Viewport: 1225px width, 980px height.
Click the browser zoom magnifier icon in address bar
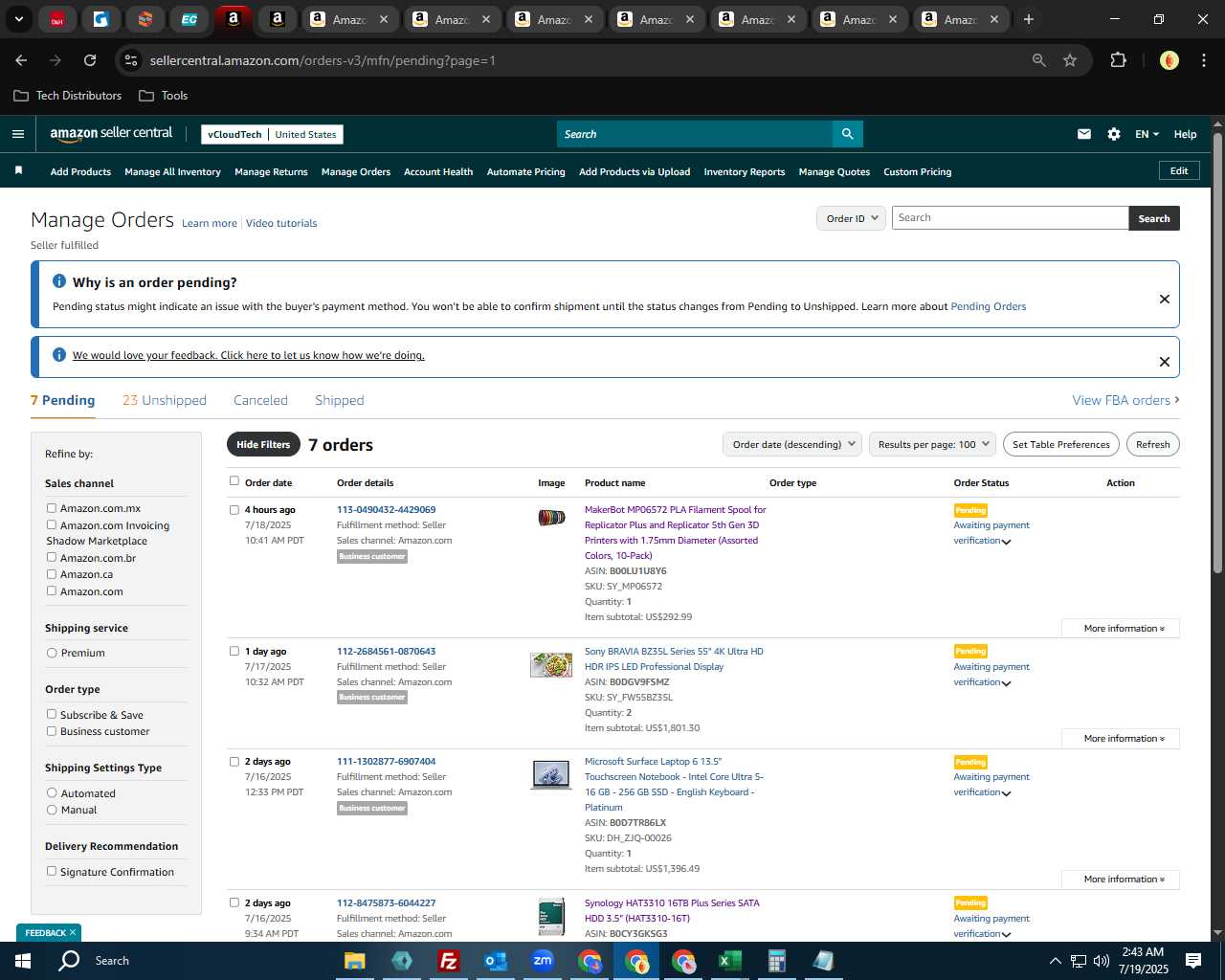(1038, 60)
